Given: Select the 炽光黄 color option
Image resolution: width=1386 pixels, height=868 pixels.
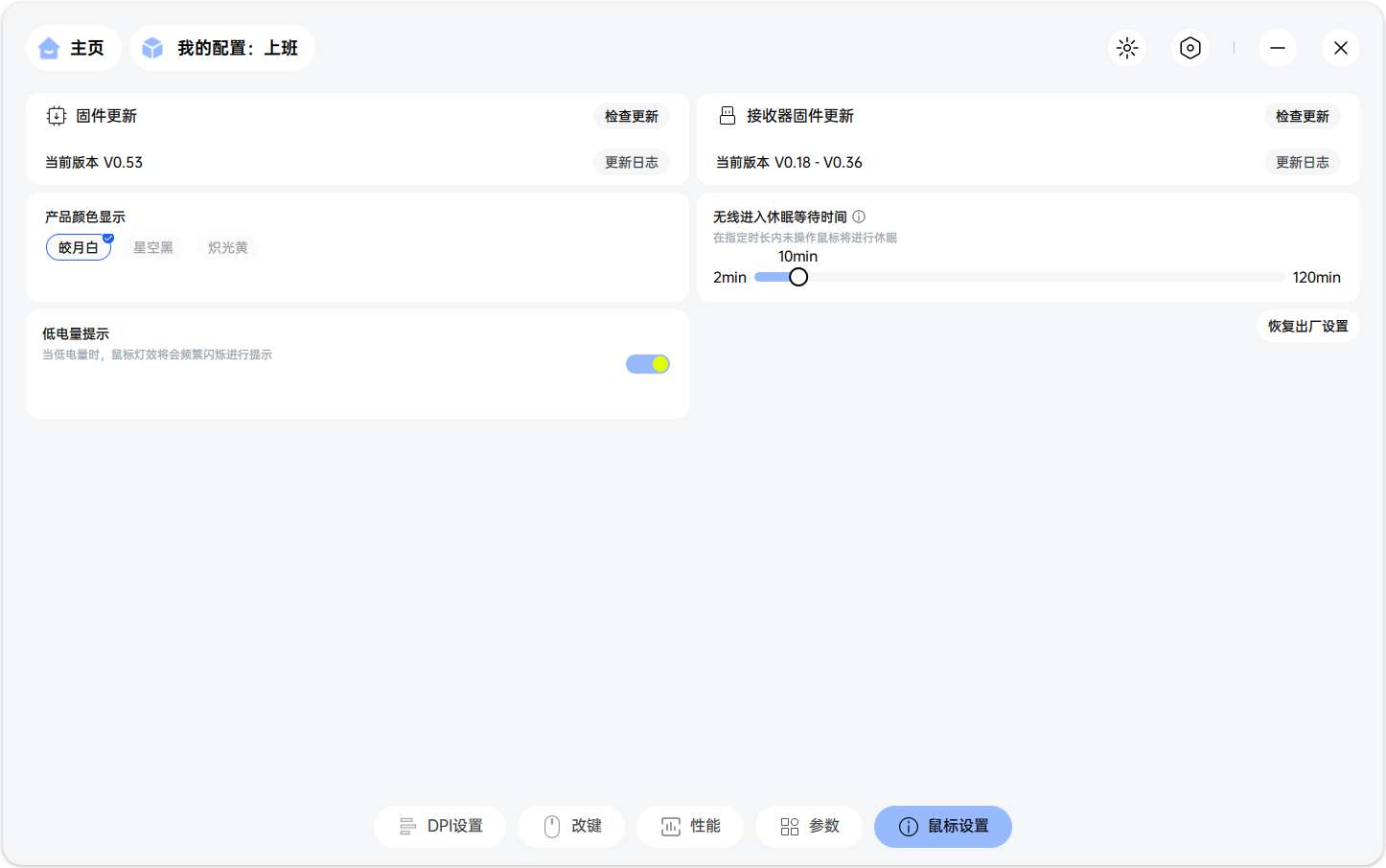Looking at the screenshot, I should point(227,246).
